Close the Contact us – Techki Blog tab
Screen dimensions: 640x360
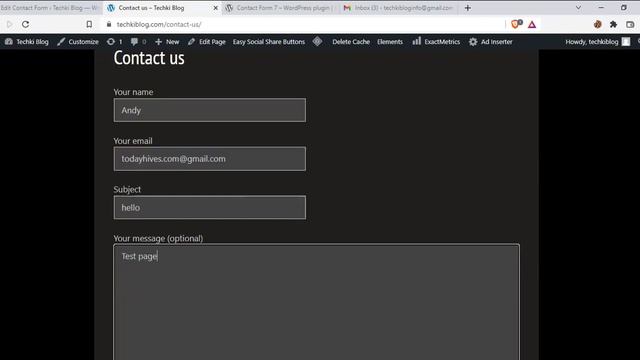pos(216,8)
